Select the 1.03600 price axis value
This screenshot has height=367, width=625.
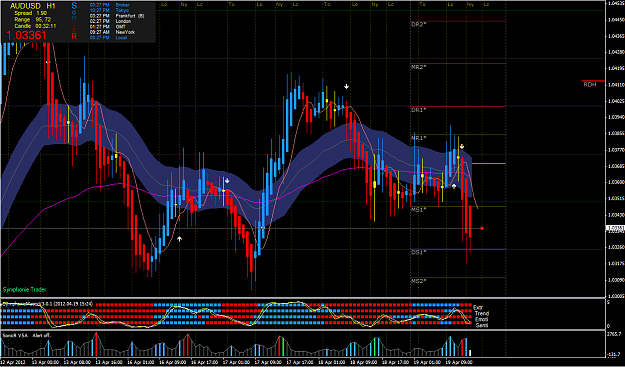pyautogui.click(x=616, y=182)
